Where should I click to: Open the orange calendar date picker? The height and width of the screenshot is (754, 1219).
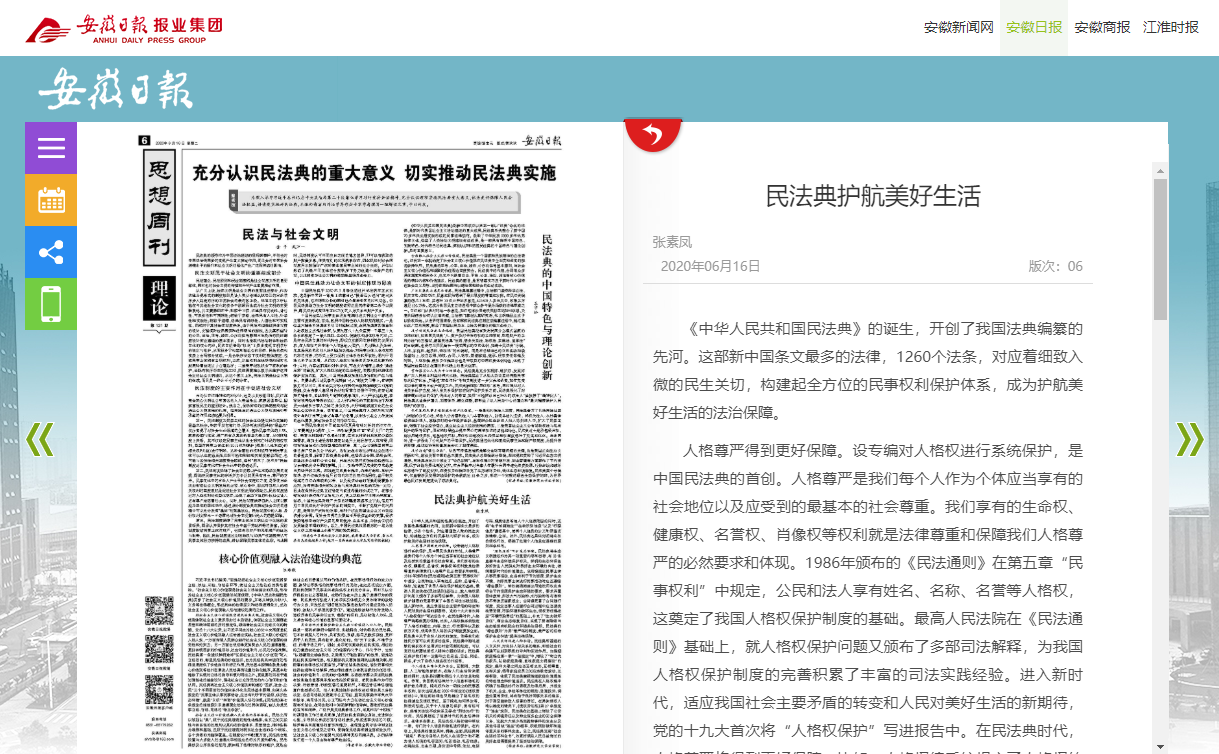tap(51, 200)
